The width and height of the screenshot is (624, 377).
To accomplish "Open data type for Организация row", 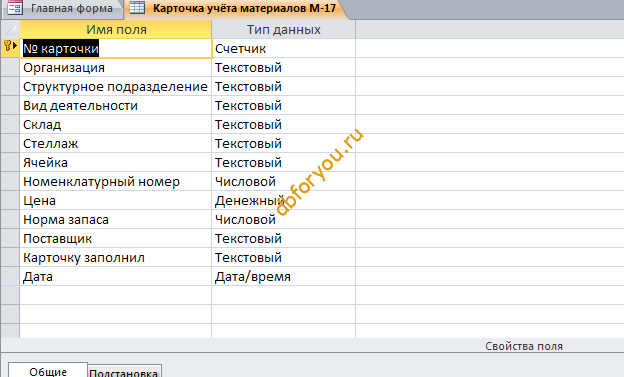I will (283, 68).
